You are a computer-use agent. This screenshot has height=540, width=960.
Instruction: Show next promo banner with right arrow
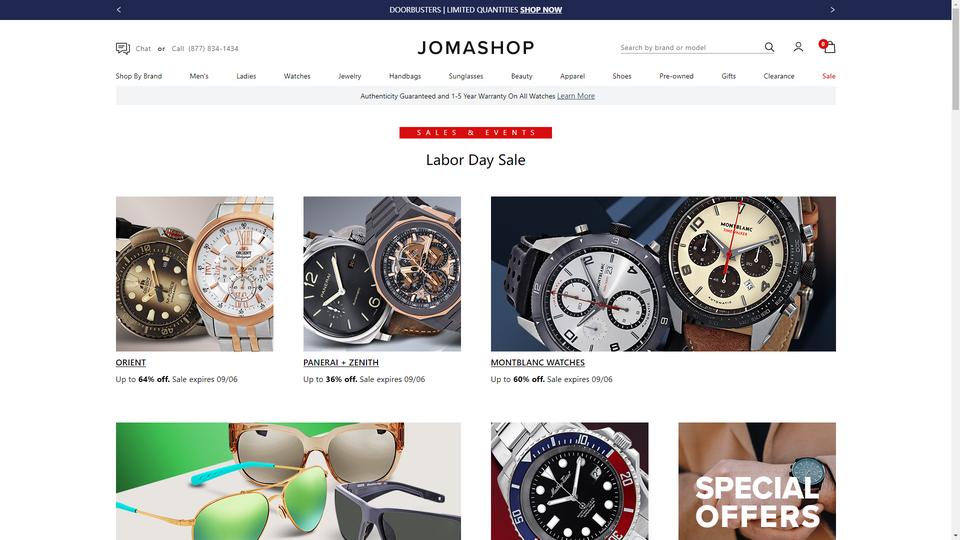tap(832, 10)
